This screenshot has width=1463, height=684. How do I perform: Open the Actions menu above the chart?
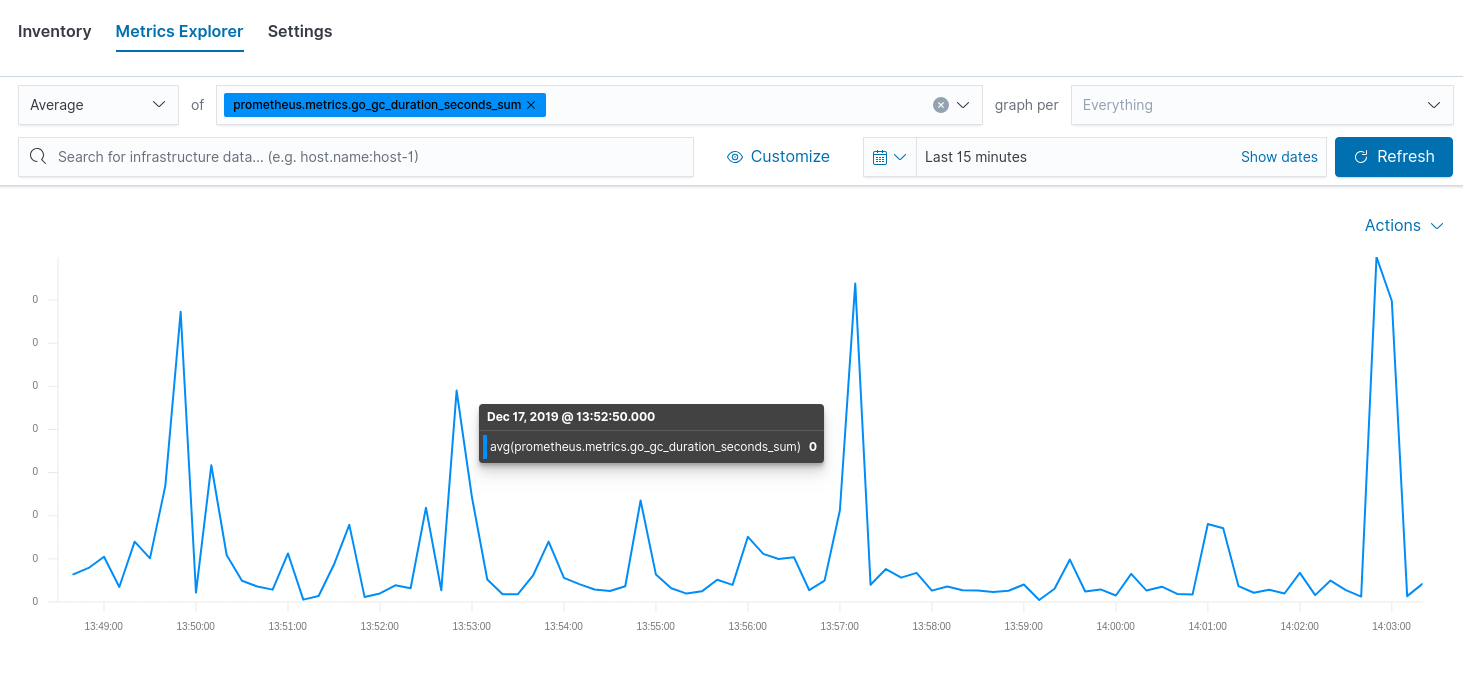coord(1404,226)
